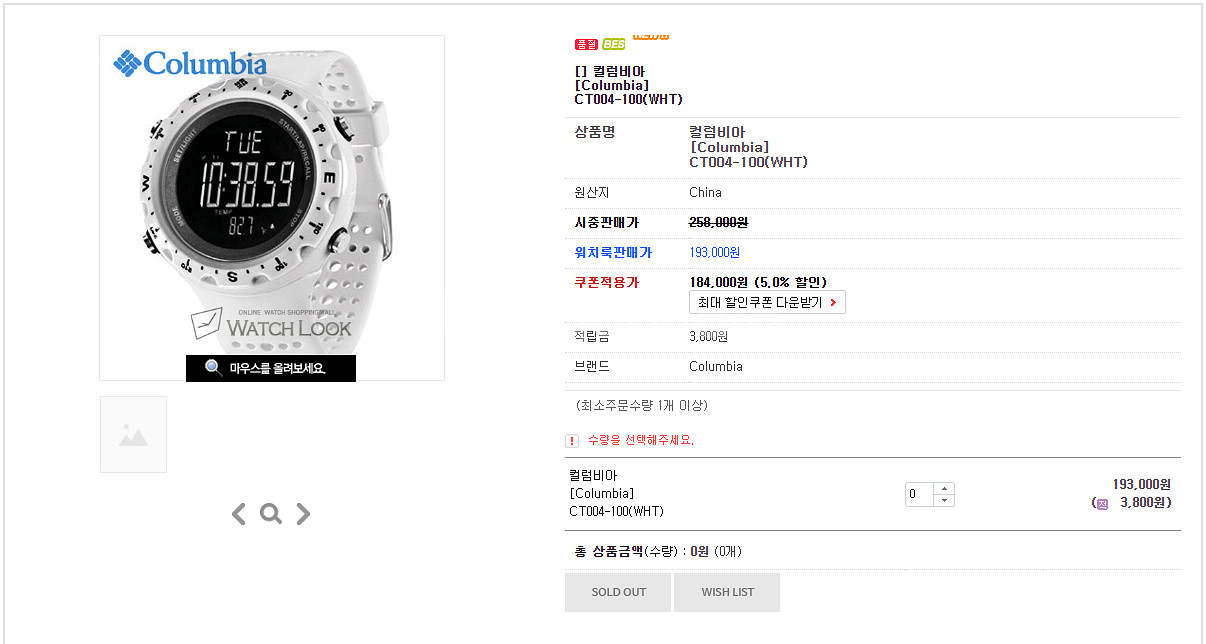Click the red 품절 sold-out badge
The image size is (1206, 644).
coord(586,44)
